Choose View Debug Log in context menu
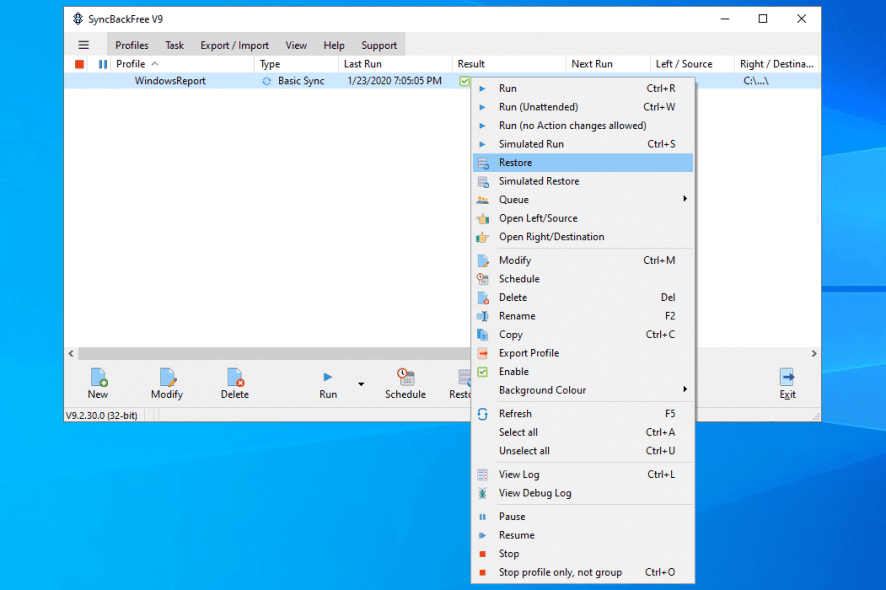This screenshot has height=590, width=886. coord(583,493)
